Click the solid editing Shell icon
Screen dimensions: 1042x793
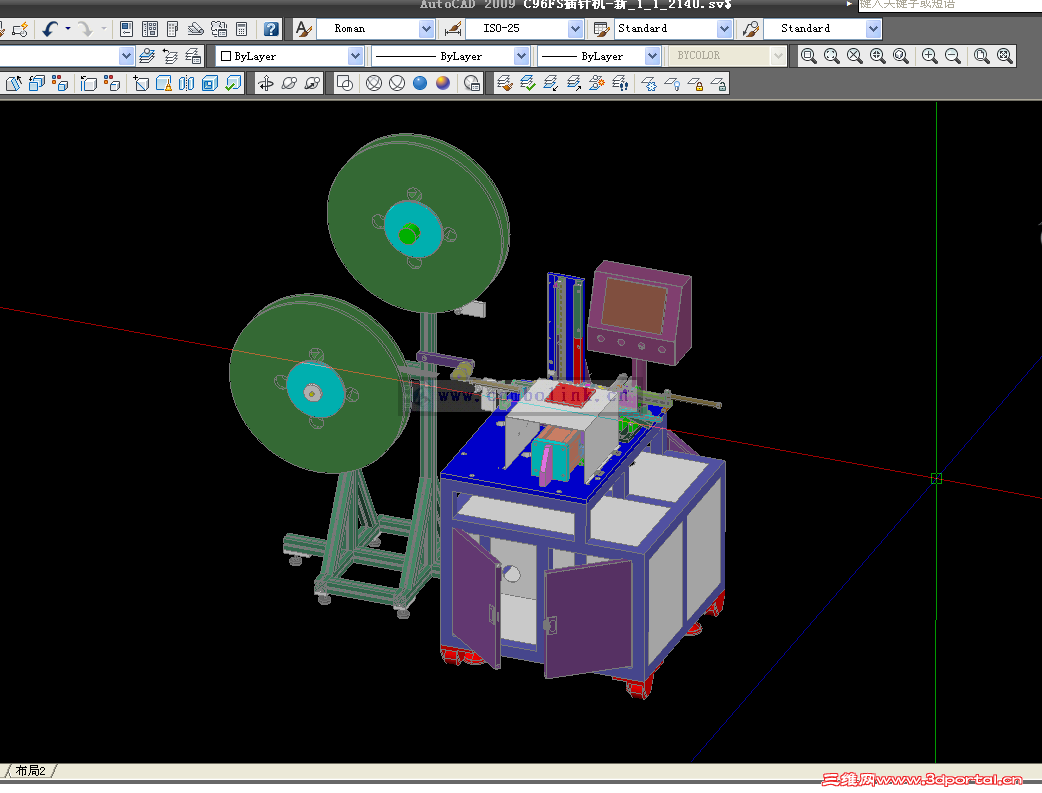tap(210, 83)
